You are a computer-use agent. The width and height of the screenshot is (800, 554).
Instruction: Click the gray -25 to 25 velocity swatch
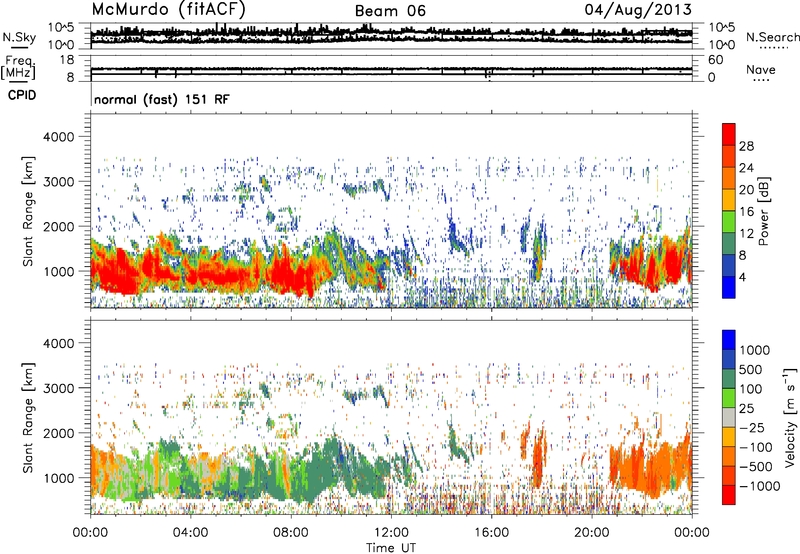pos(729,418)
